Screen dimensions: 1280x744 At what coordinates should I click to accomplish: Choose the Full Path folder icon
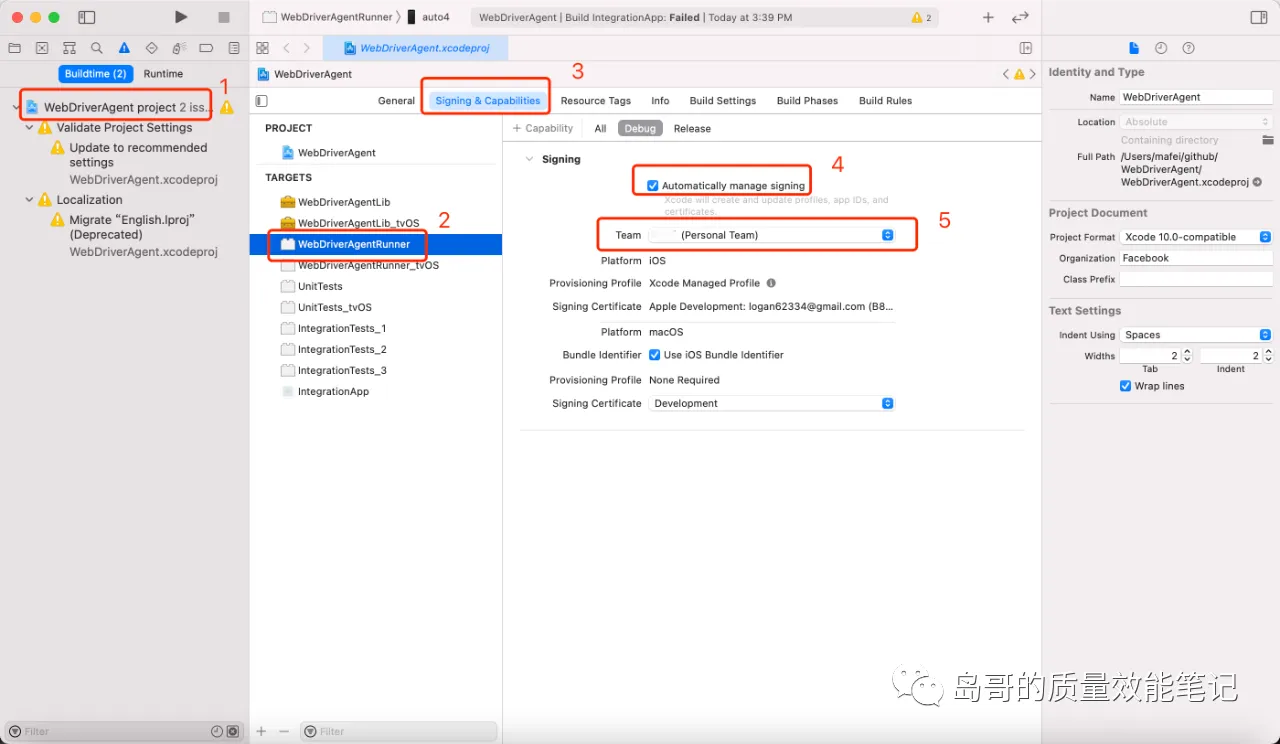pos(1268,140)
